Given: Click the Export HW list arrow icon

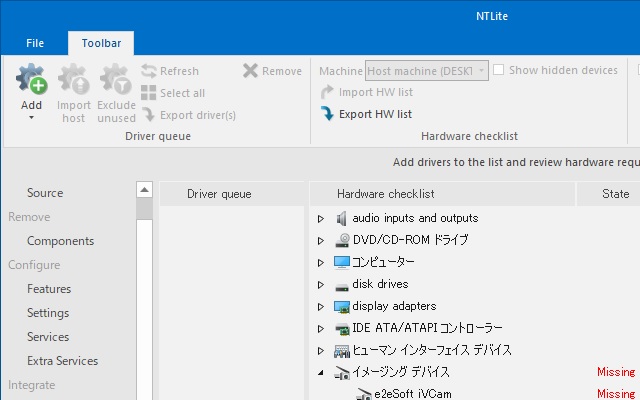Looking at the screenshot, I should (327, 114).
